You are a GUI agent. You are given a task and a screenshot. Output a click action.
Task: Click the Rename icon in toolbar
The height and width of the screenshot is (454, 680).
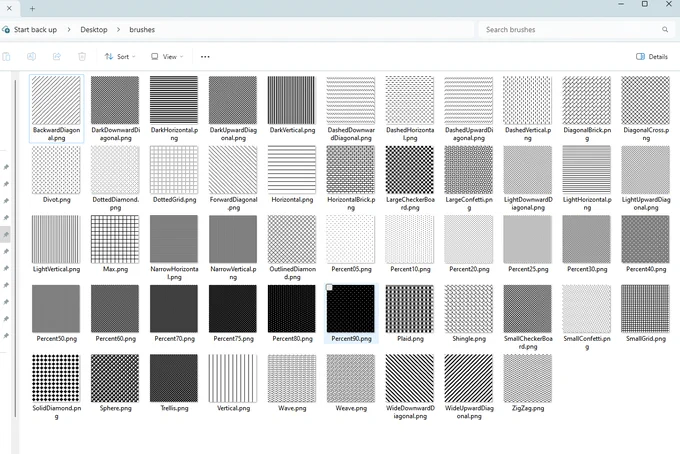(31, 56)
